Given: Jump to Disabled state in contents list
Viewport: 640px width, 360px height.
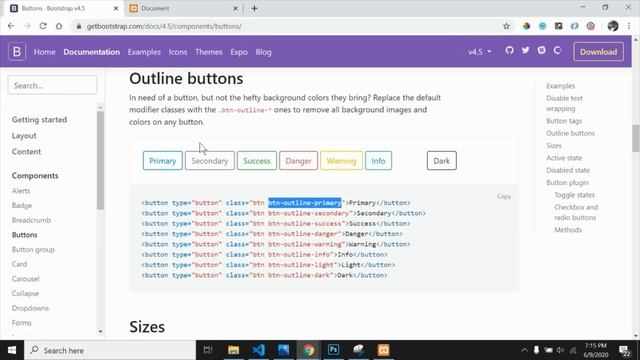Looking at the screenshot, I should tap(568, 170).
